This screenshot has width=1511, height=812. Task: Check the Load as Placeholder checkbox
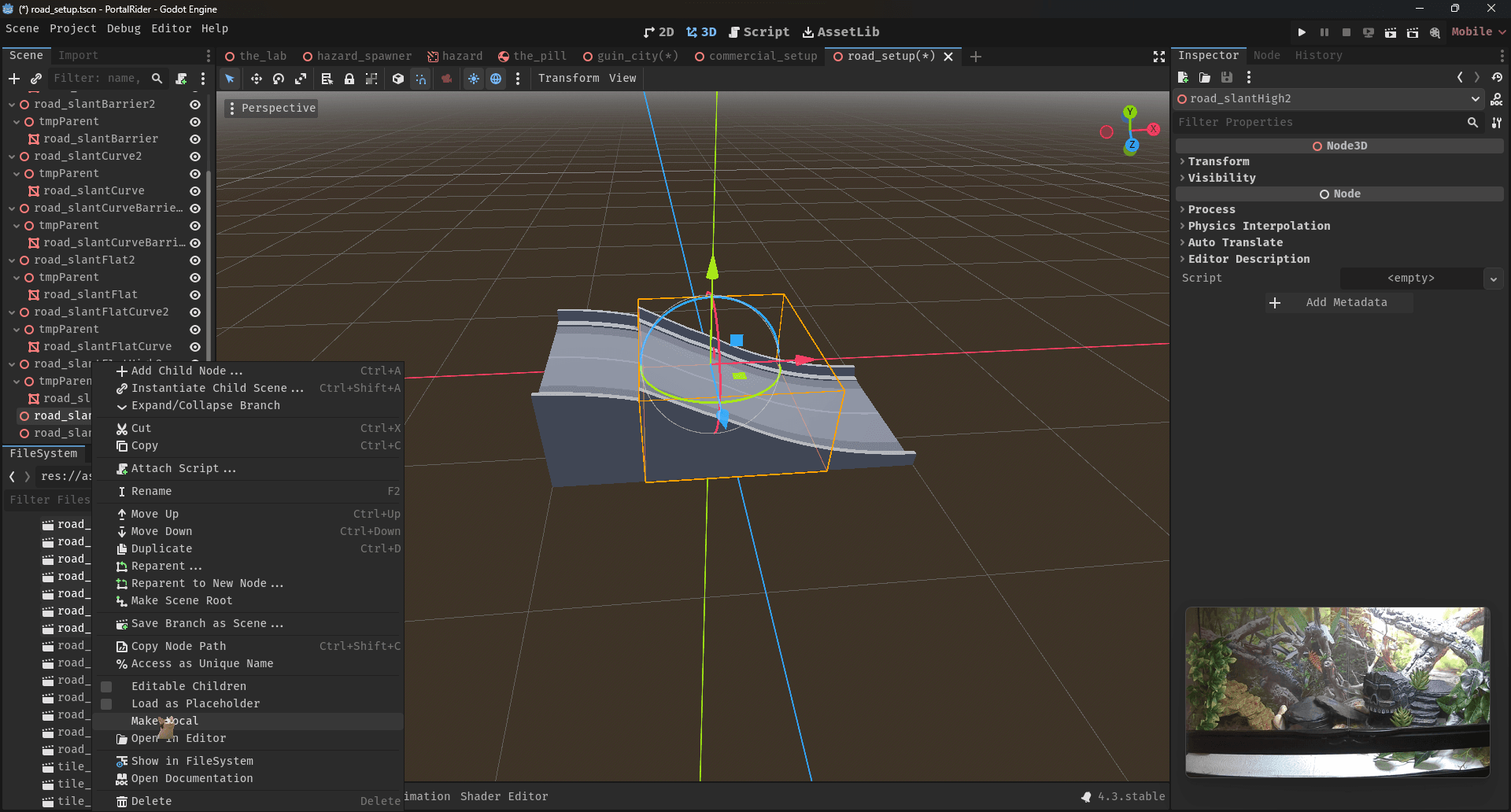click(x=106, y=704)
